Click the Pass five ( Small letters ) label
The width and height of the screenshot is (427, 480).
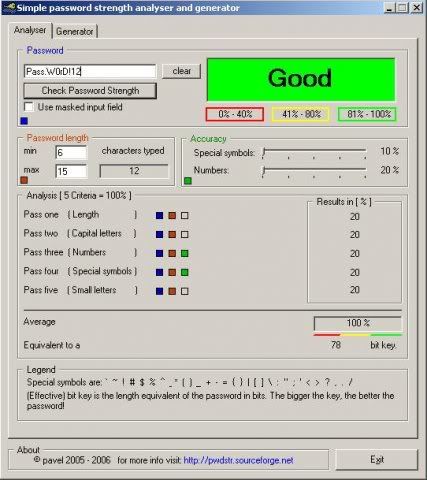point(80,290)
